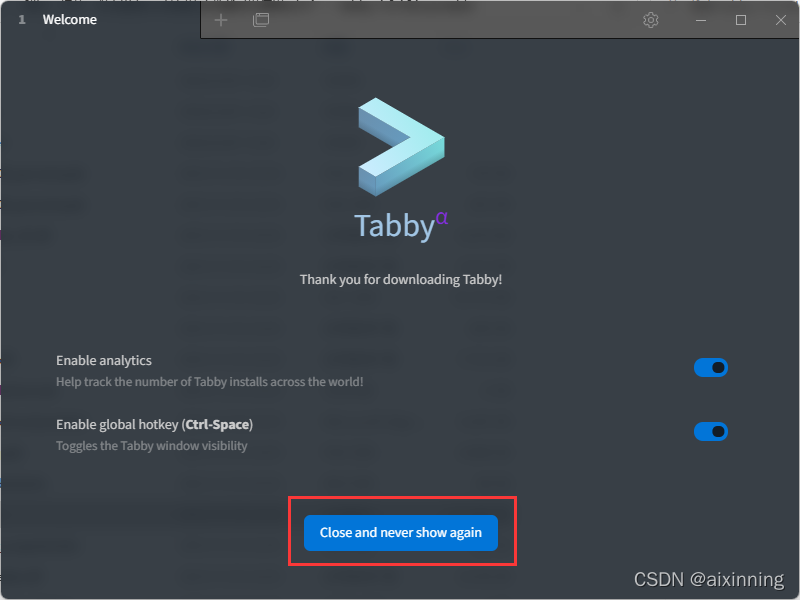Image resolution: width=800 pixels, height=600 pixels.
Task: Click the Tabby title text under logo
Action: (x=394, y=226)
